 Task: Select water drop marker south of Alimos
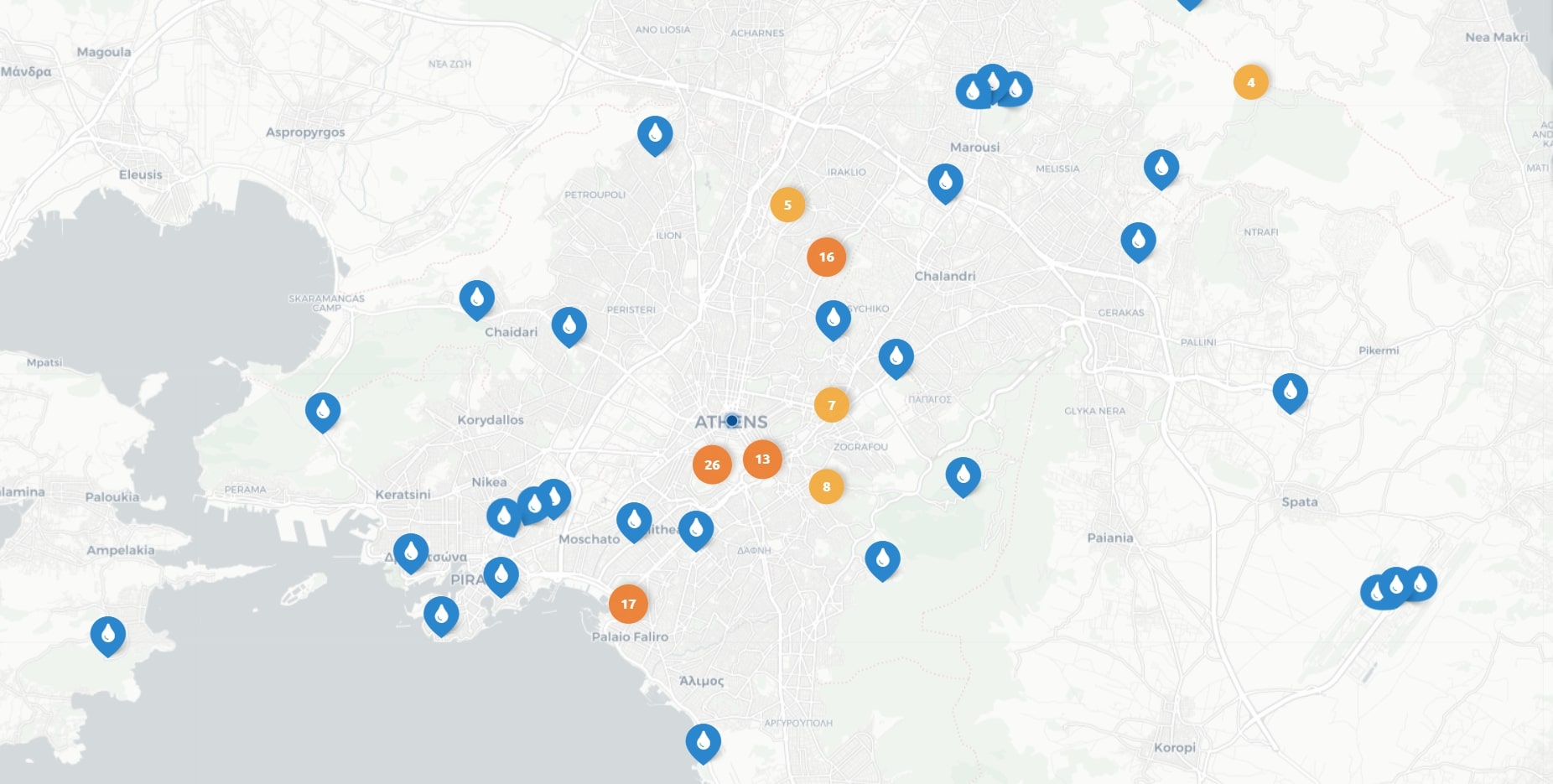703,742
